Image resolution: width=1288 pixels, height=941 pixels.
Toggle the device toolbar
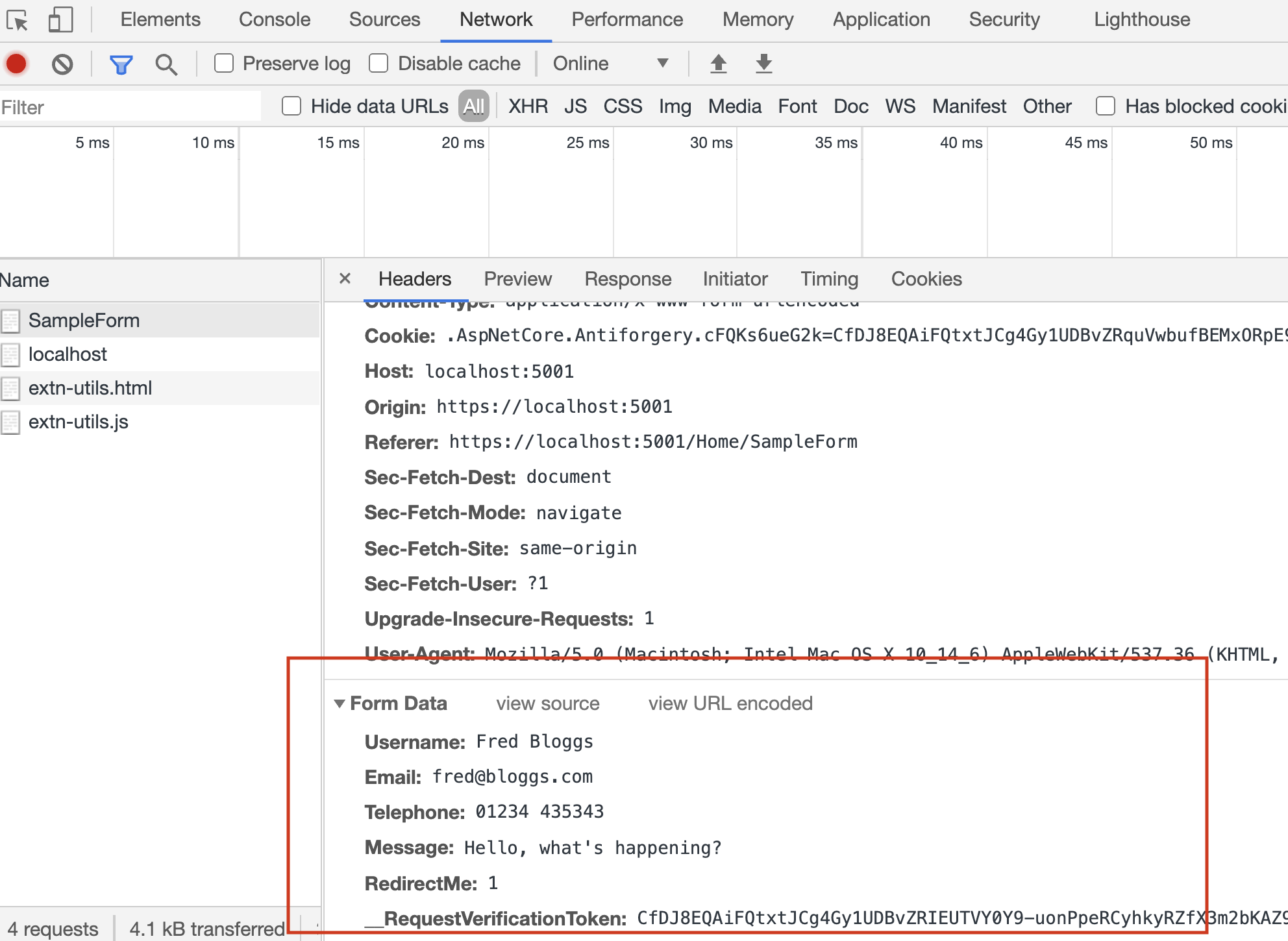pos(60,19)
